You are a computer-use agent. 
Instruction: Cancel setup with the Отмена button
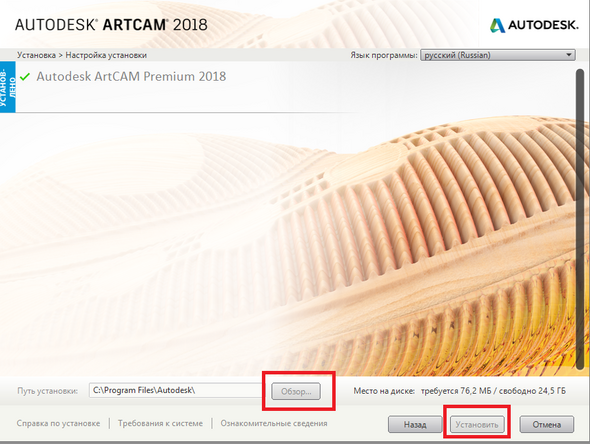[547, 424]
